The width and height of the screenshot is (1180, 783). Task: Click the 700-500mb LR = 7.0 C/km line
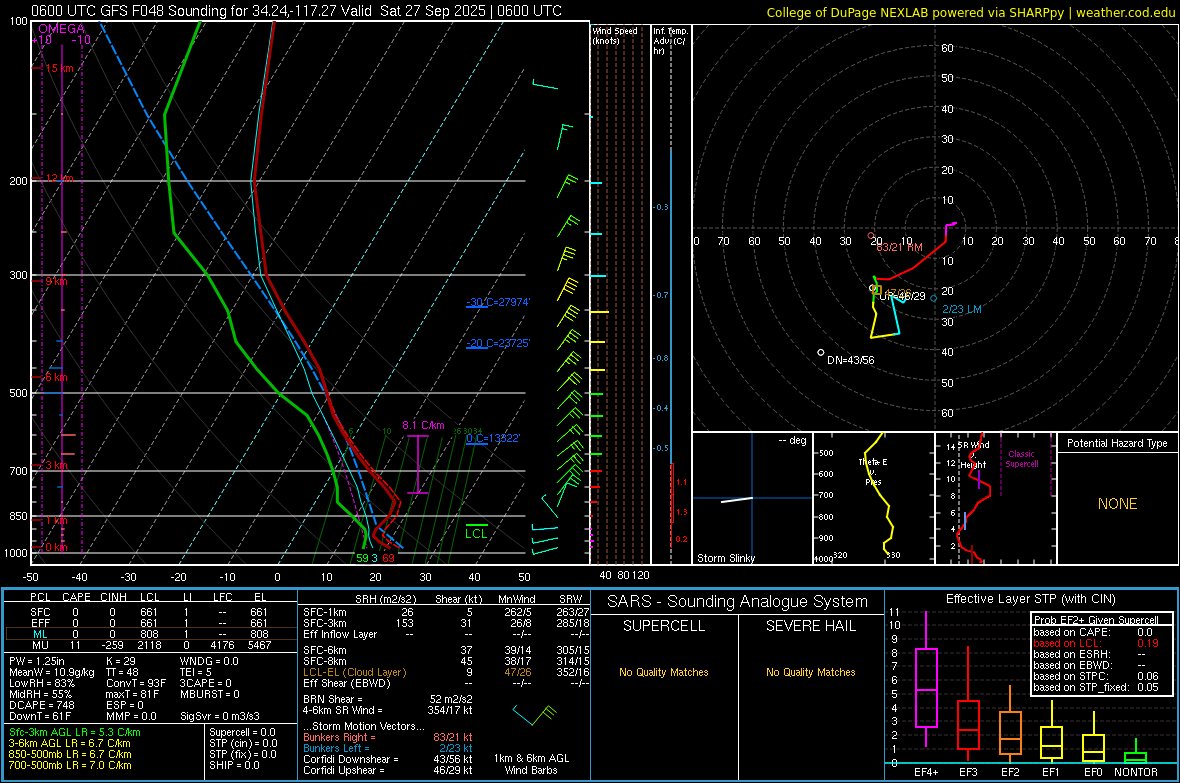click(x=70, y=765)
